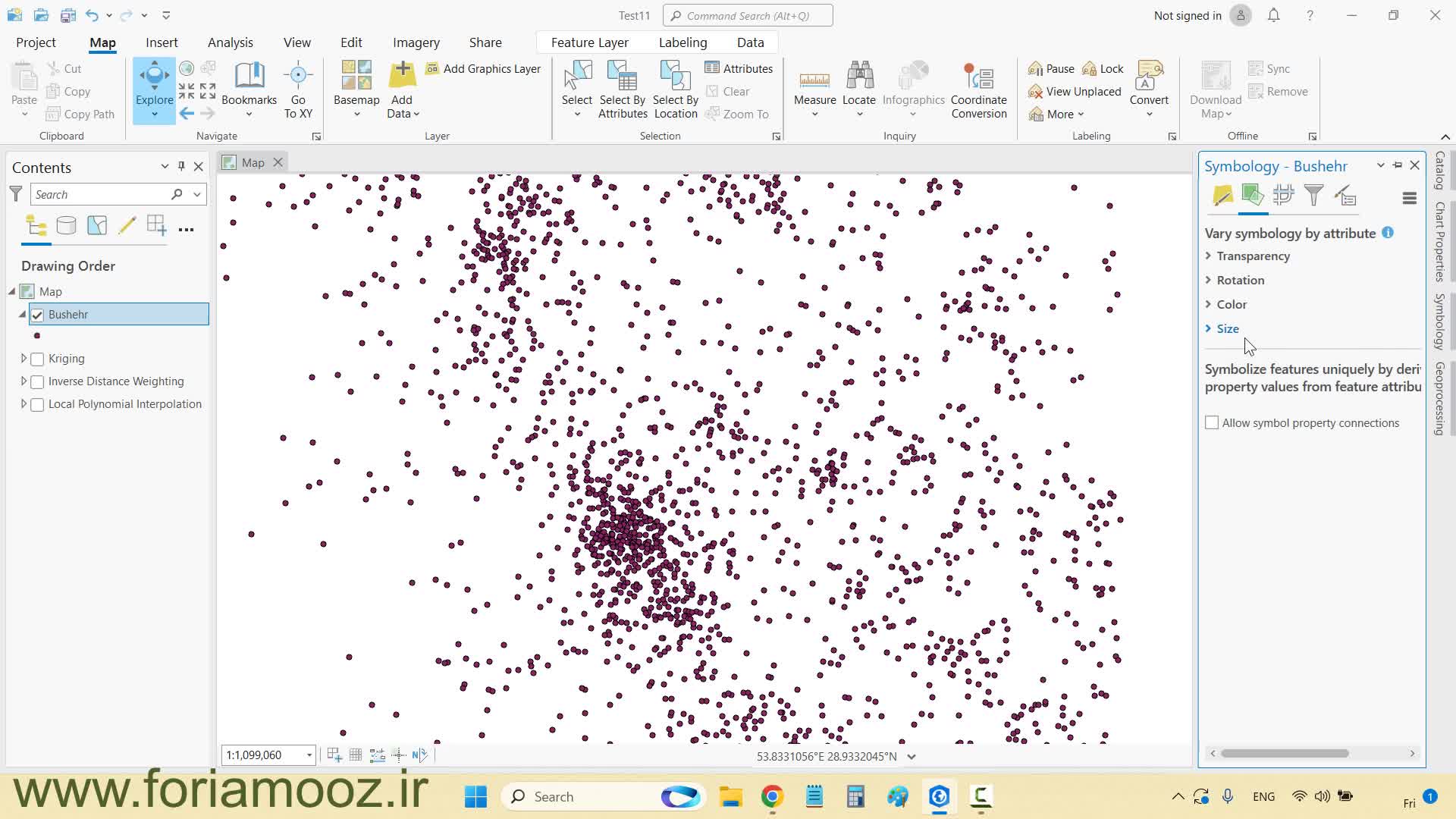Enable the Kriging layer checkbox
Screen dimensions: 1456x819
(37, 359)
